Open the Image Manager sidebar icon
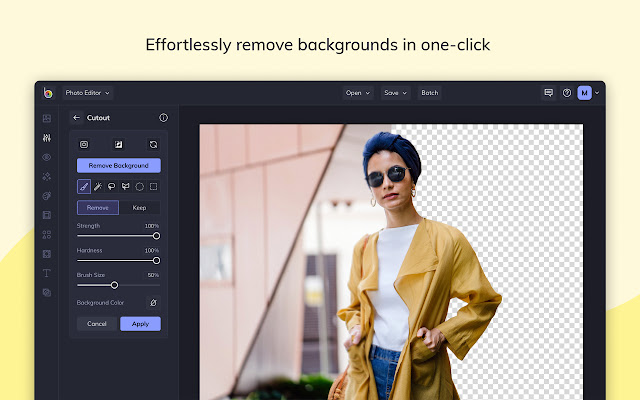This screenshot has height=400, width=640. [x=47, y=118]
